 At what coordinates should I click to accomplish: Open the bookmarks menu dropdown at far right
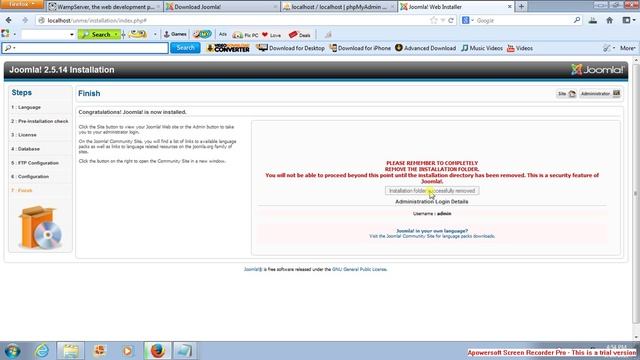coord(629,20)
